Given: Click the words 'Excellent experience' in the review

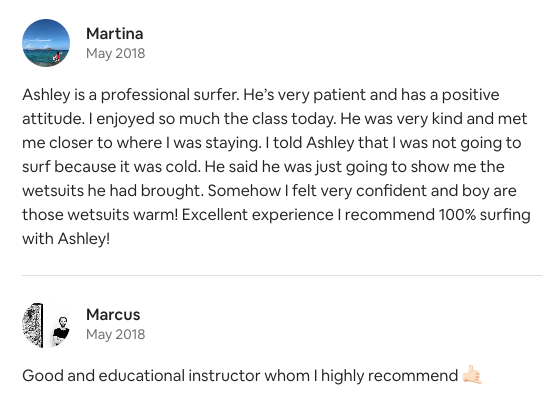Looking at the screenshot, I should [x=258, y=215].
